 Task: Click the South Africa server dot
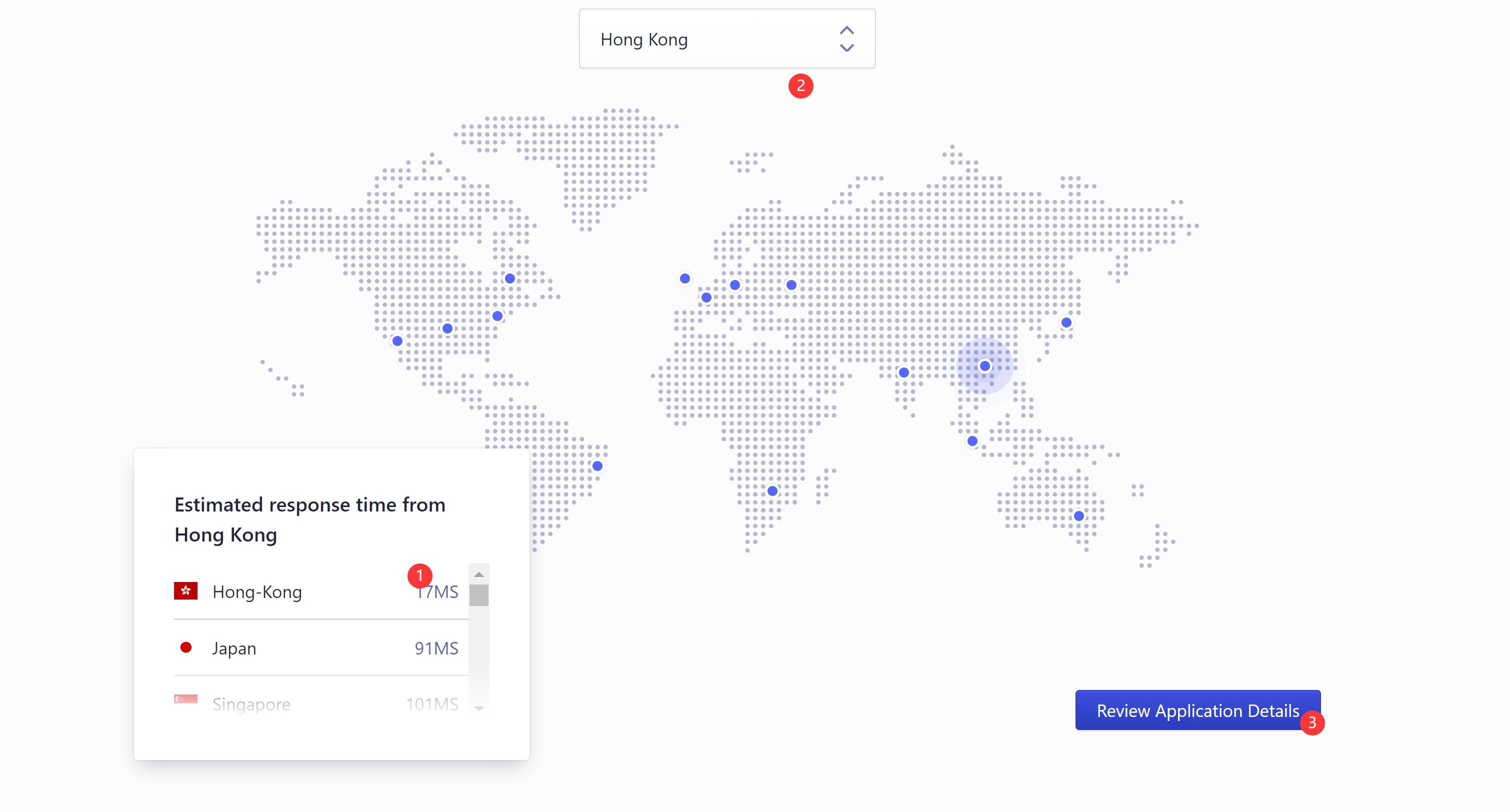(x=772, y=490)
